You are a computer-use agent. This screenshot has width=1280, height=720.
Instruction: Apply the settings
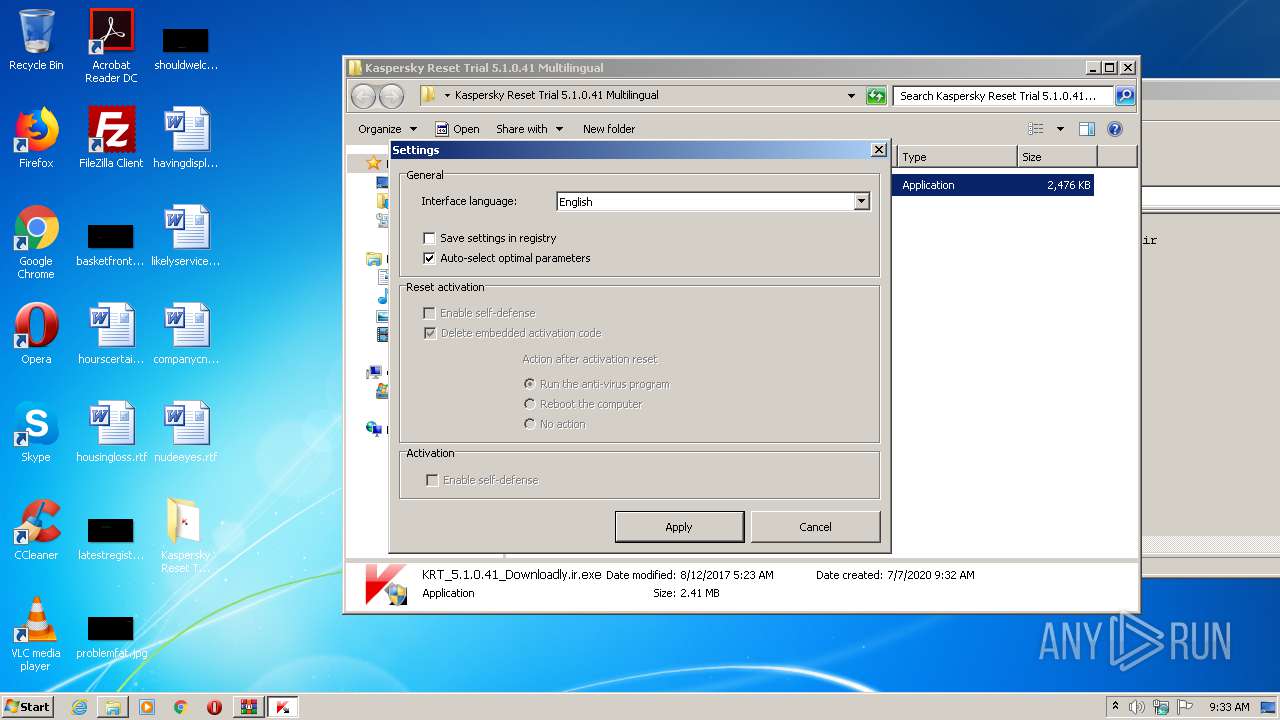click(x=679, y=527)
